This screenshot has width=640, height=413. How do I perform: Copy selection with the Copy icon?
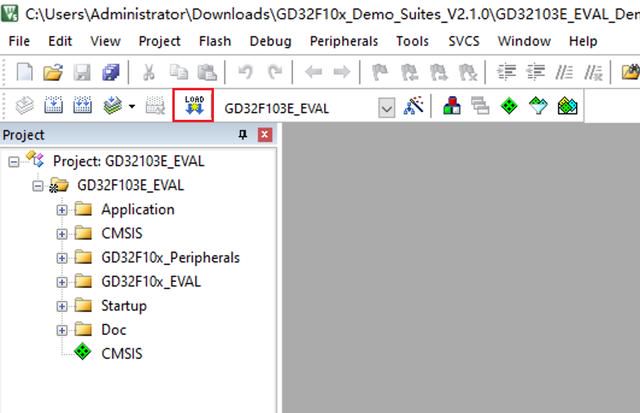(179, 72)
